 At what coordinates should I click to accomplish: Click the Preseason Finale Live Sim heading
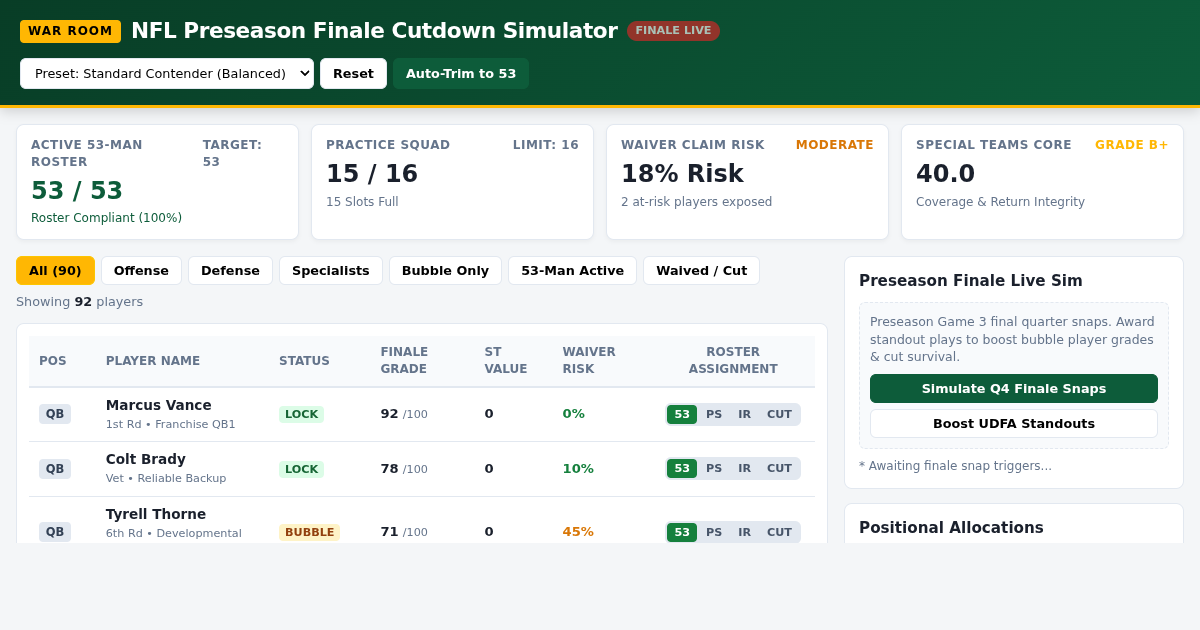tap(971, 281)
